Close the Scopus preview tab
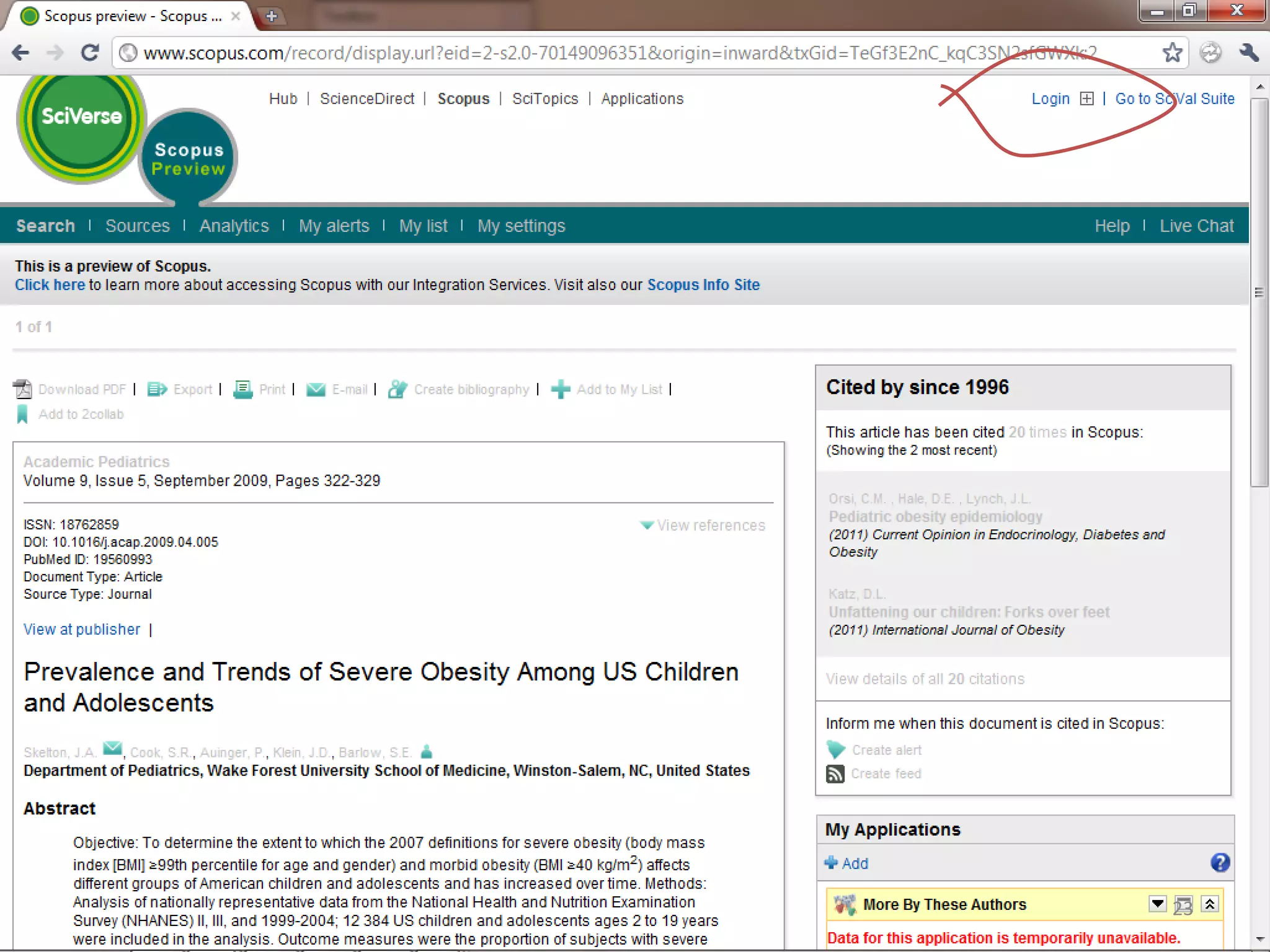The image size is (1270, 952). [x=236, y=16]
